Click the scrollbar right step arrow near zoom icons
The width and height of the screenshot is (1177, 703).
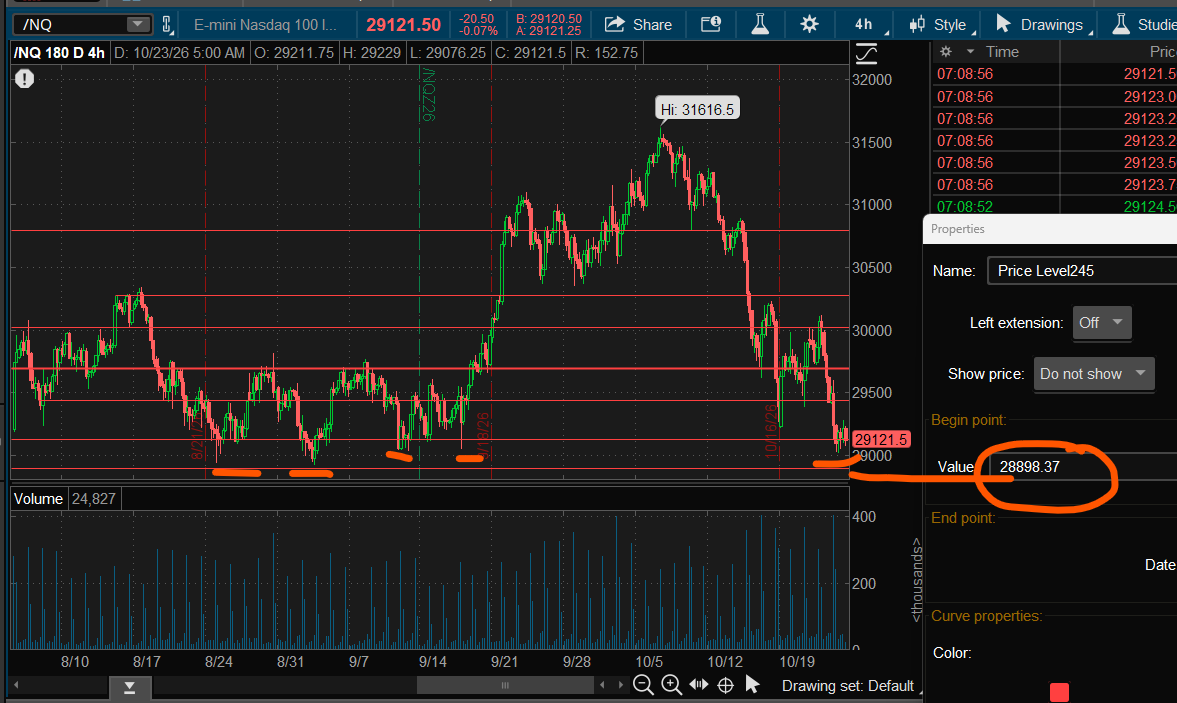(x=620, y=685)
